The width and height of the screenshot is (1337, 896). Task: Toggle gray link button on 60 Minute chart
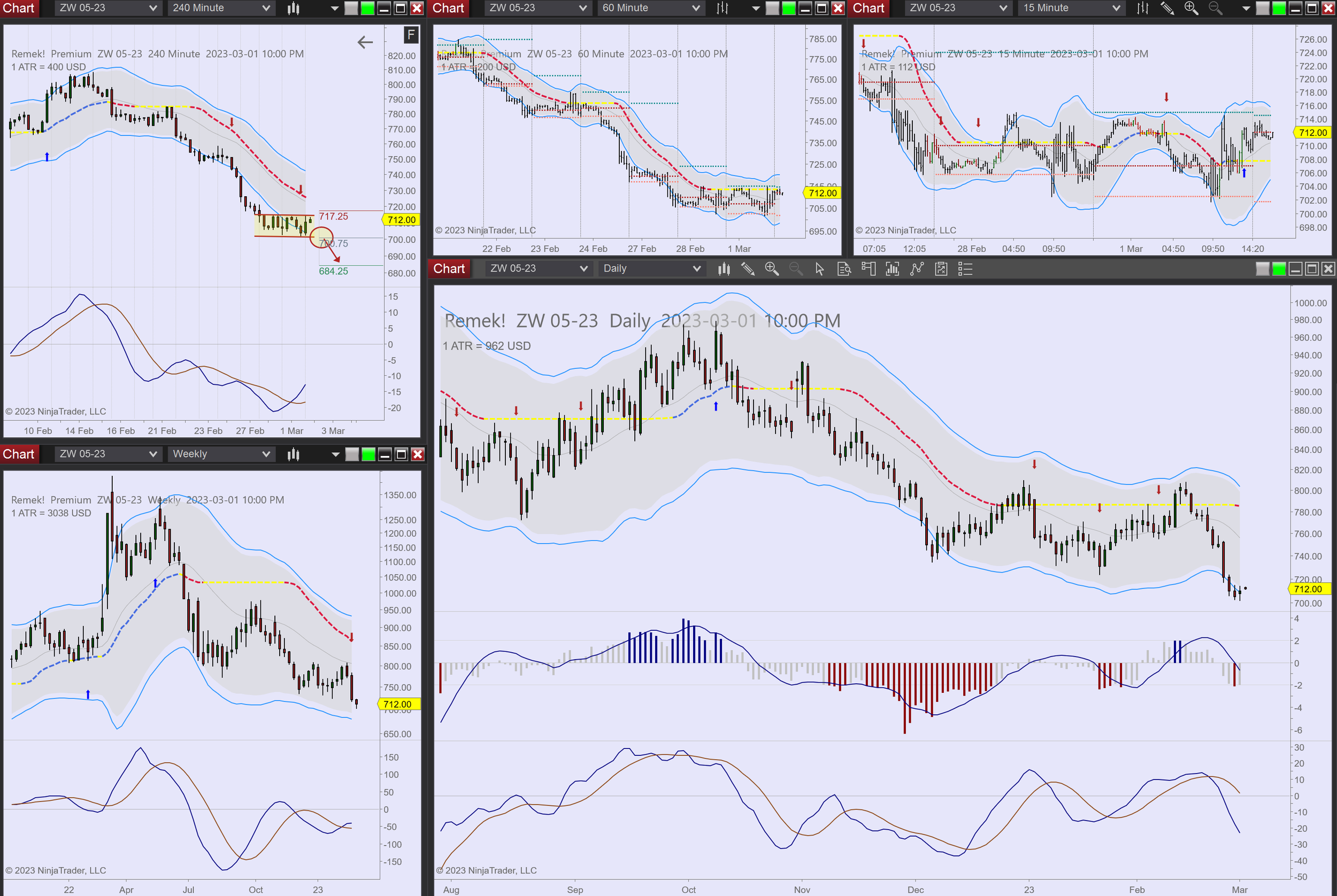pos(772,8)
